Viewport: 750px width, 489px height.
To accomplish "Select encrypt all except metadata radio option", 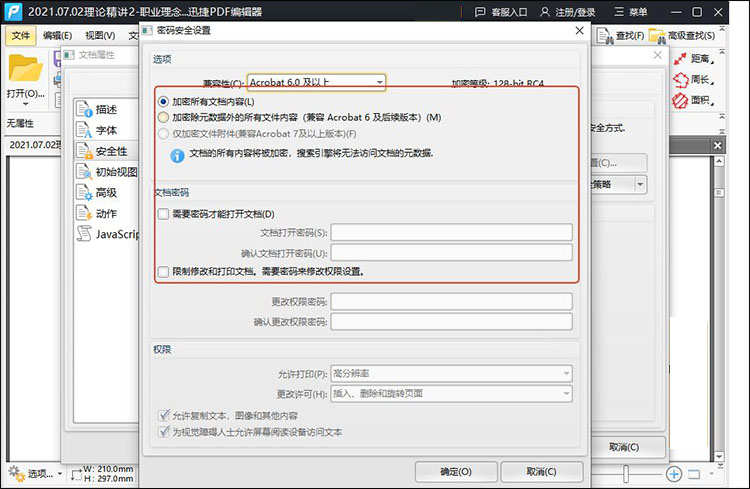I will click(164, 117).
